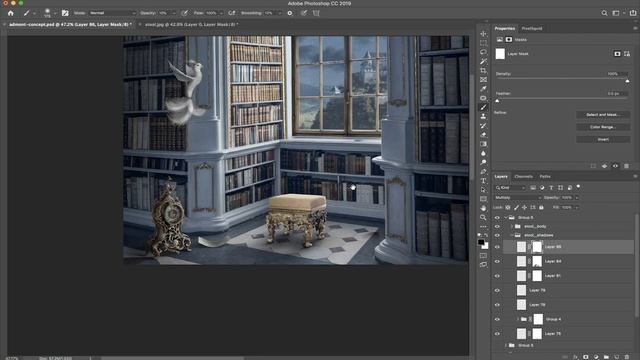Image resolution: width=640 pixels, height=360 pixels.
Task: Switch to the Channels tab
Action: [523, 177]
